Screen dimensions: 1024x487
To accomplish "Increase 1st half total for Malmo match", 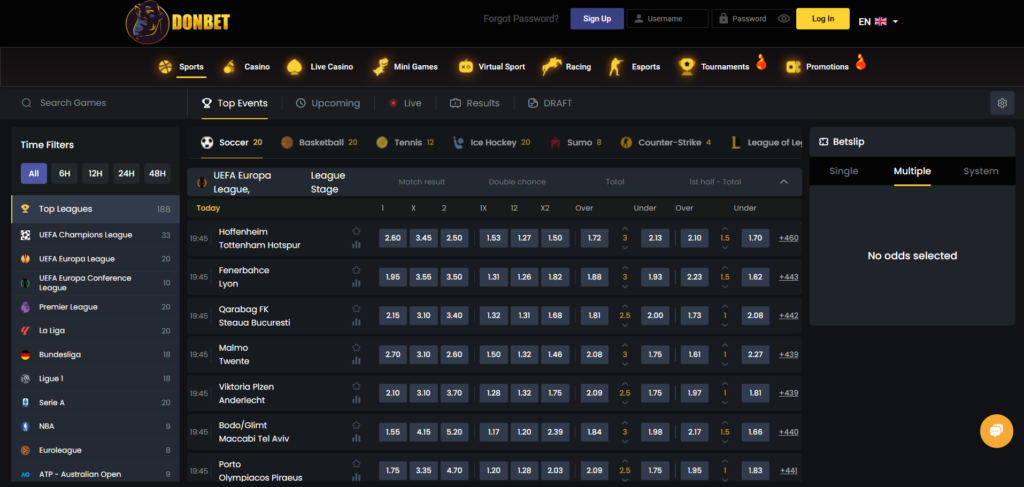I will pyautogui.click(x=724, y=345).
